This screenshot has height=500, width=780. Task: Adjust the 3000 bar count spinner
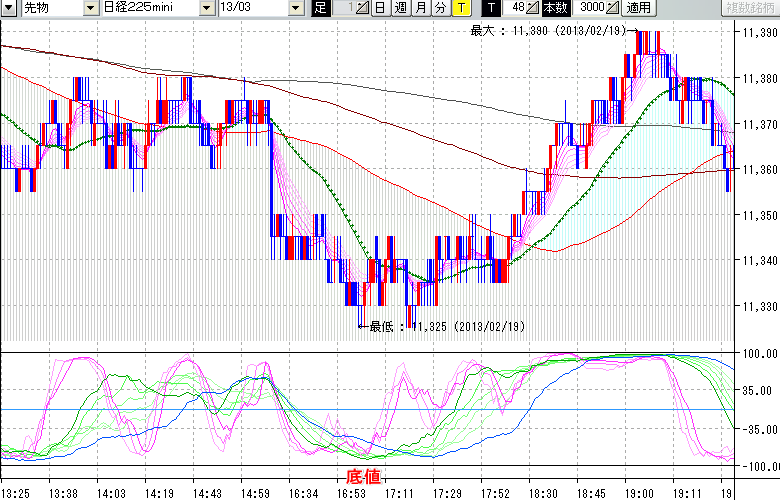pyautogui.click(x=614, y=8)
